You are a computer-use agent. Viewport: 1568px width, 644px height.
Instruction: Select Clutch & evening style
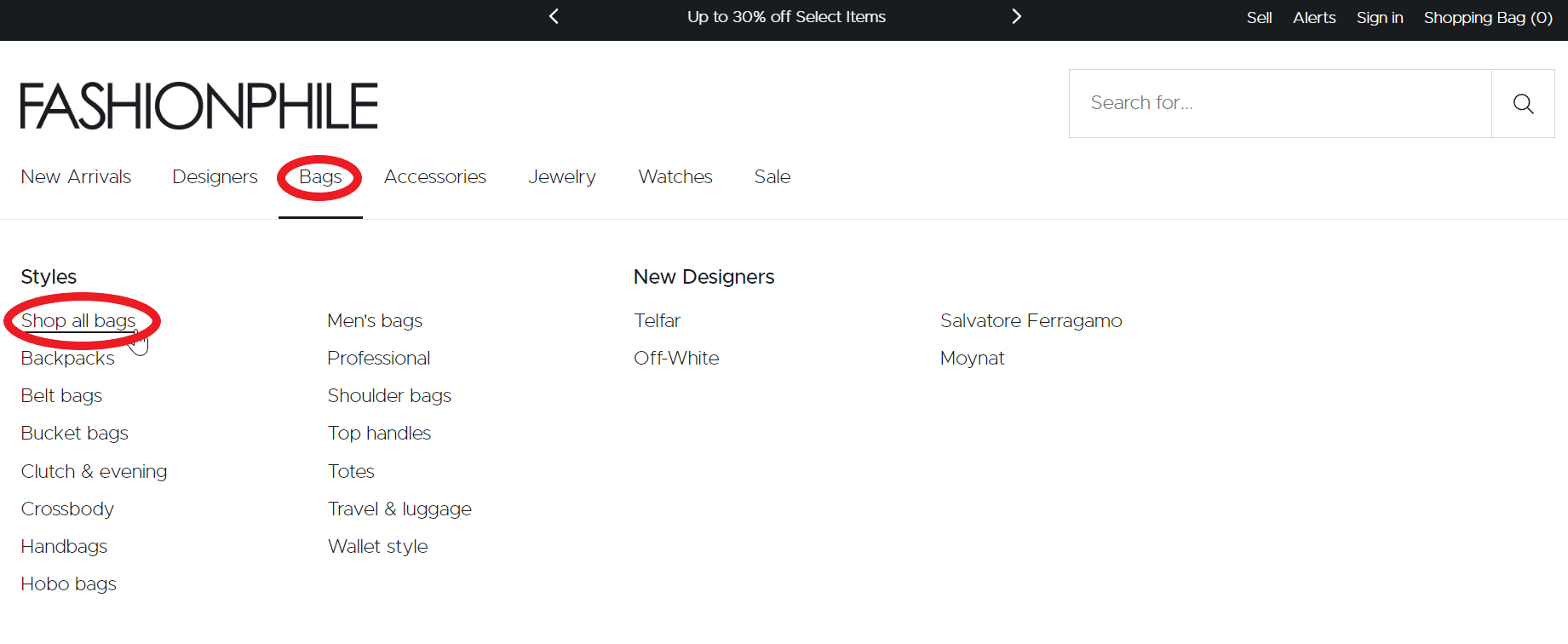point(94,471)
